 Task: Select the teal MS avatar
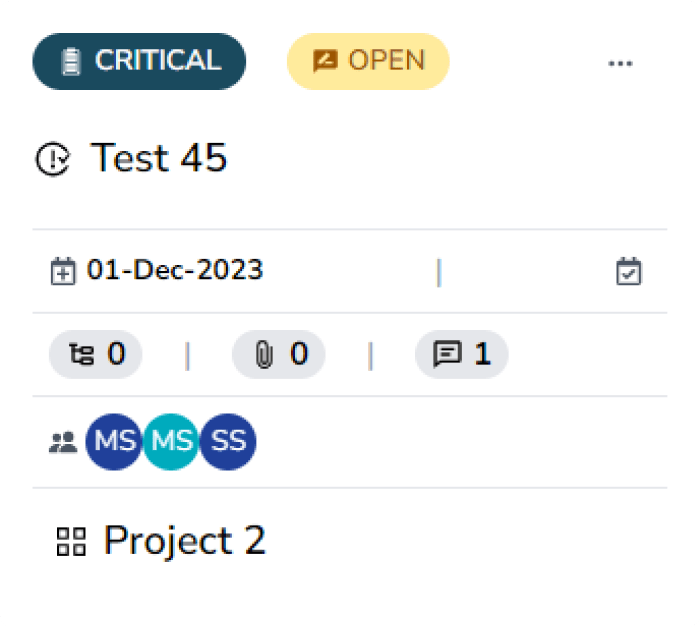click(171, 441)
